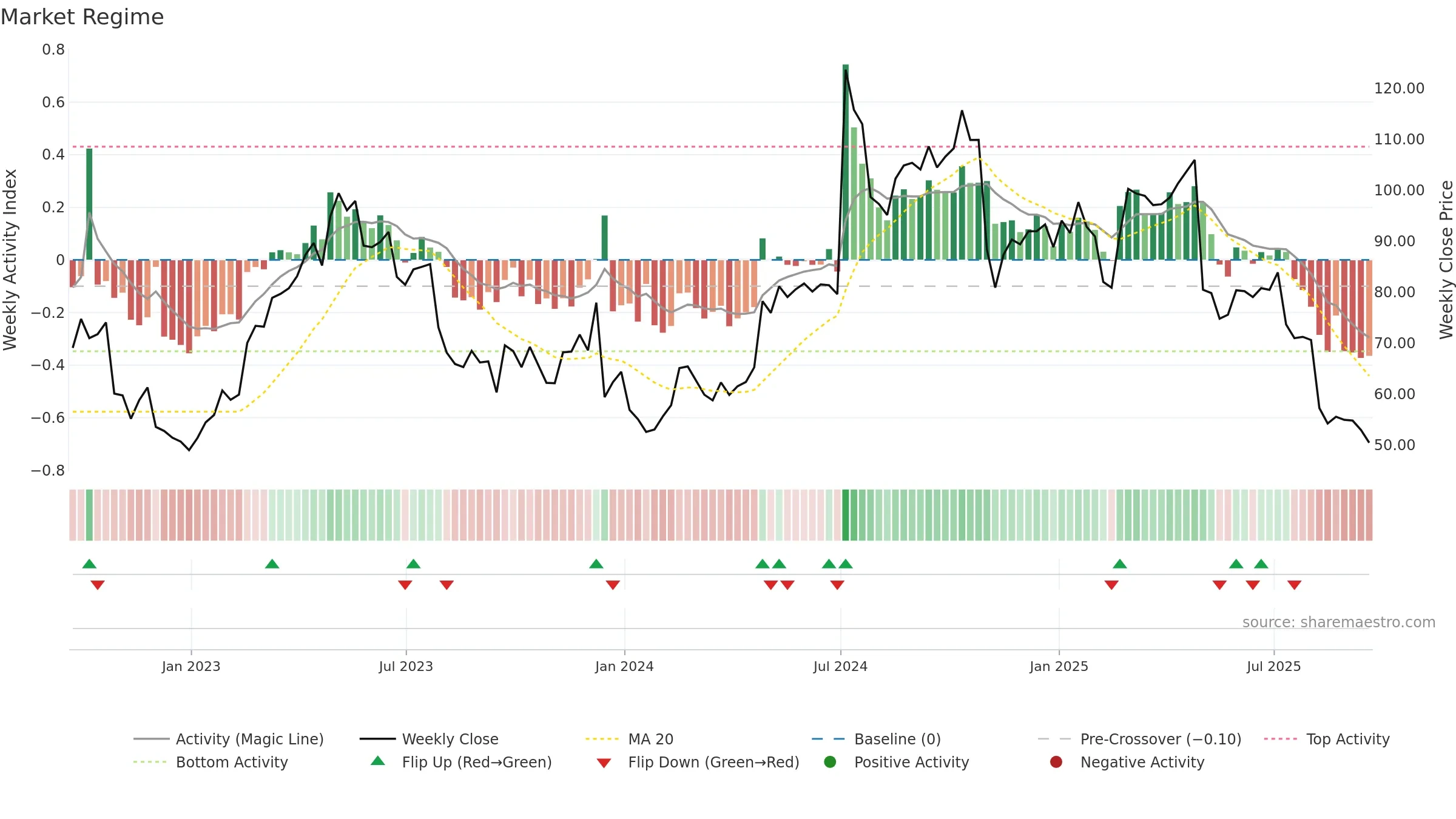Click the 110.00 price axis label
Viewport: 1456px width, 819px height.
1399,140
